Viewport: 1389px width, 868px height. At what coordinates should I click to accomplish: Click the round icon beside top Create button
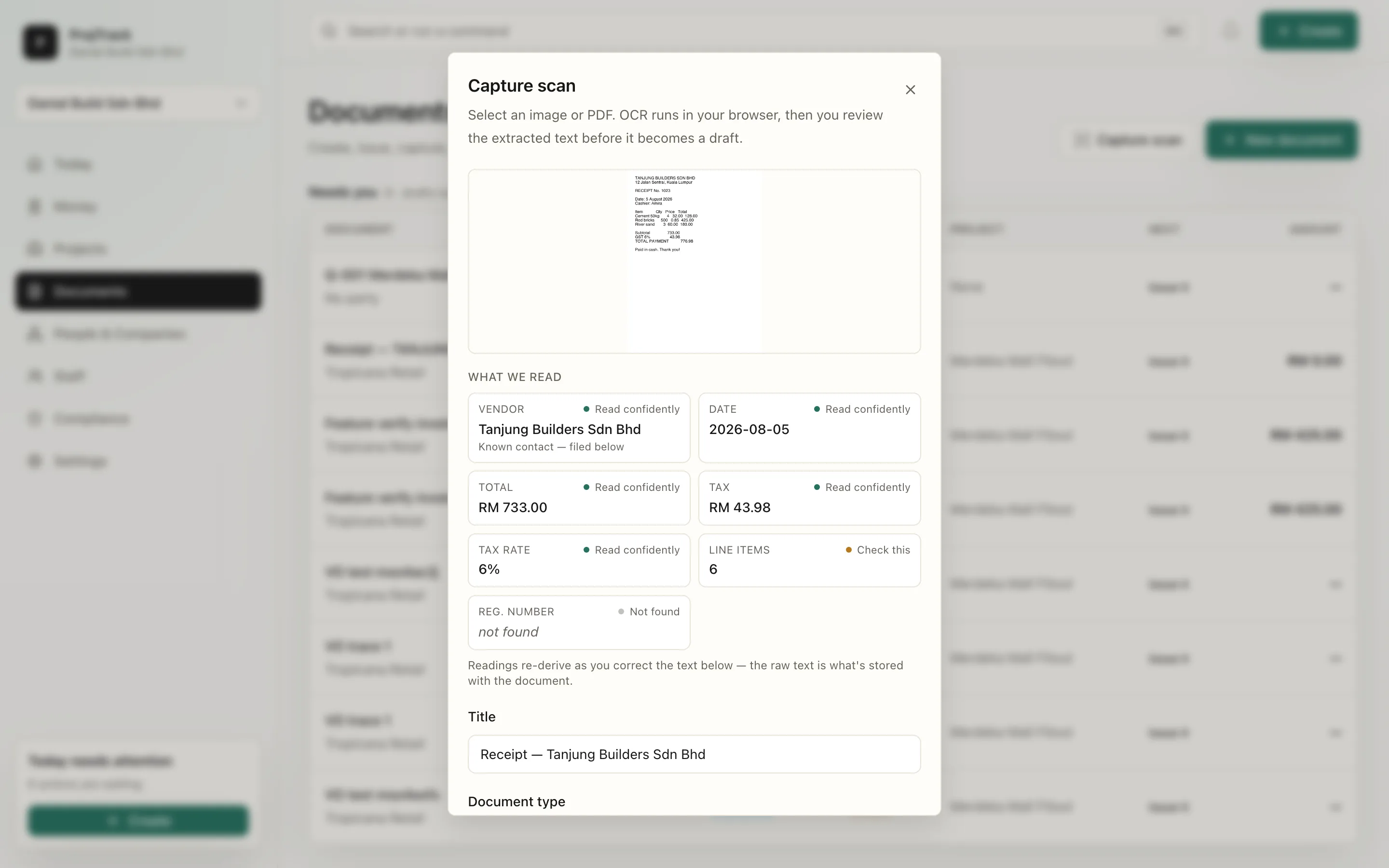tap(1229, 31)
